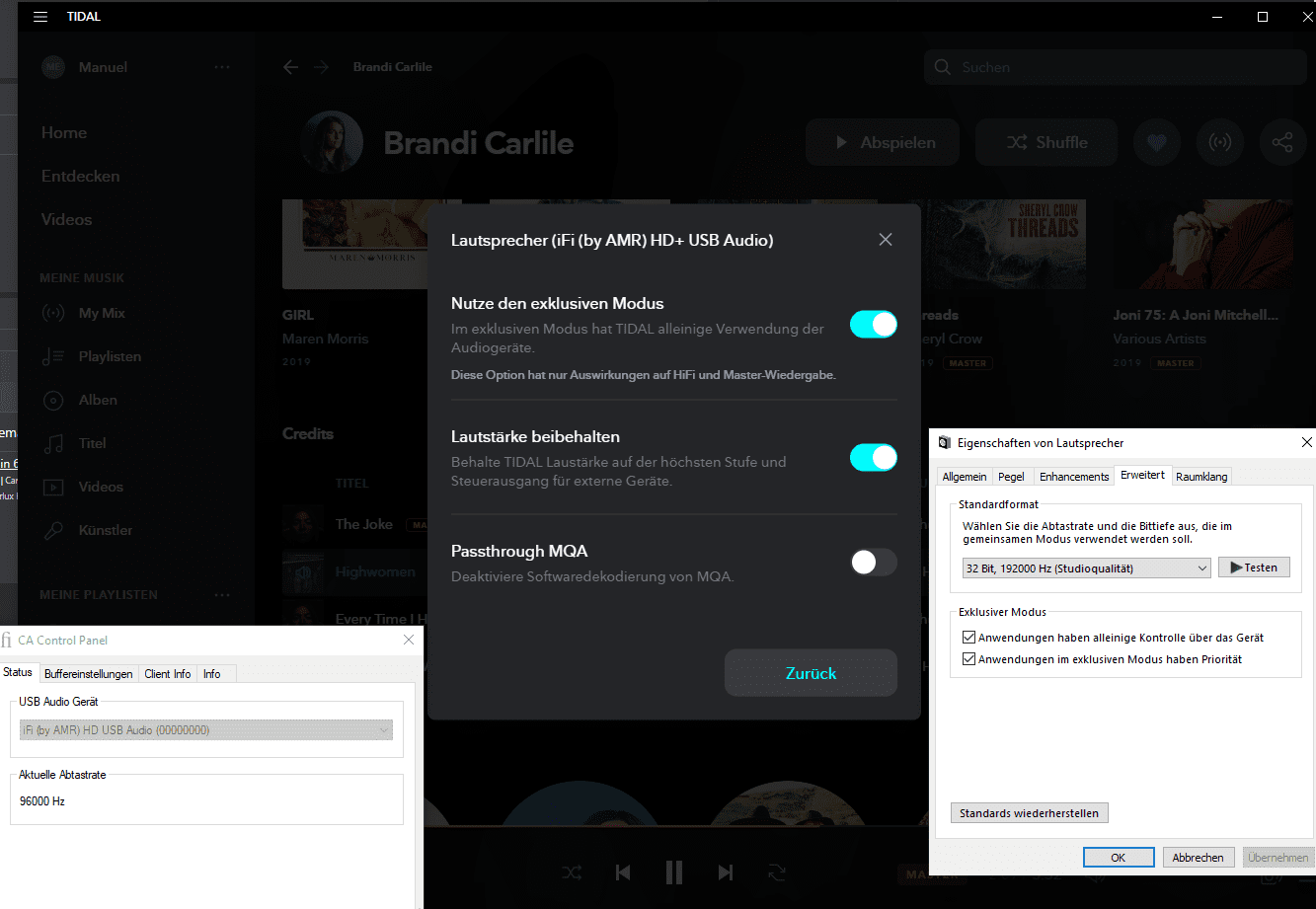Image resolution: width=1316 pixels, height=909 pixels.
Task: Click the Maren Morris artist name
Action: 325,339
